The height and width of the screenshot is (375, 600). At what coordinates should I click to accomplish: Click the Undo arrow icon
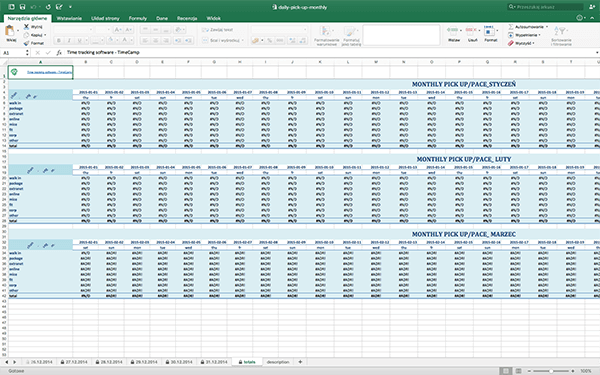click(x=34, y=7)
